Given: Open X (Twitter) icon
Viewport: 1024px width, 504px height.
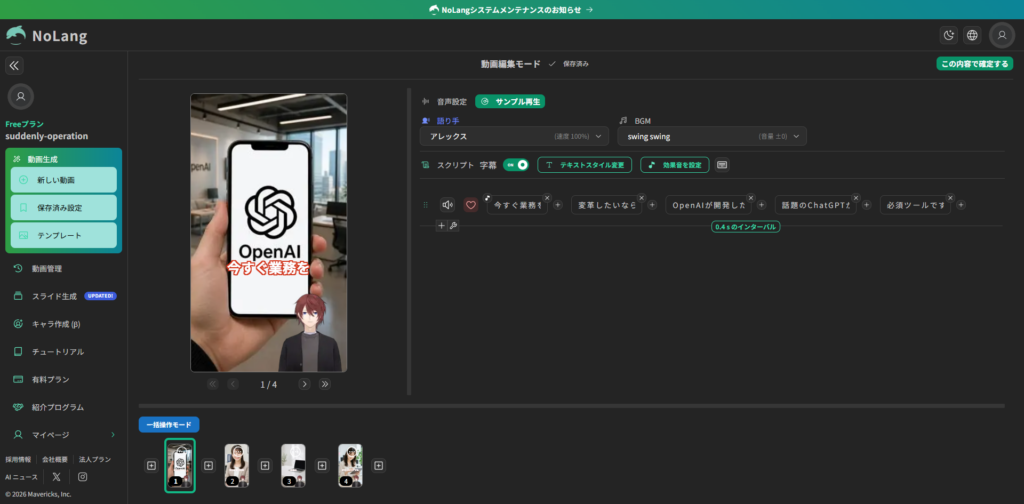Looking at the screenshot, I should click(57, 477).
